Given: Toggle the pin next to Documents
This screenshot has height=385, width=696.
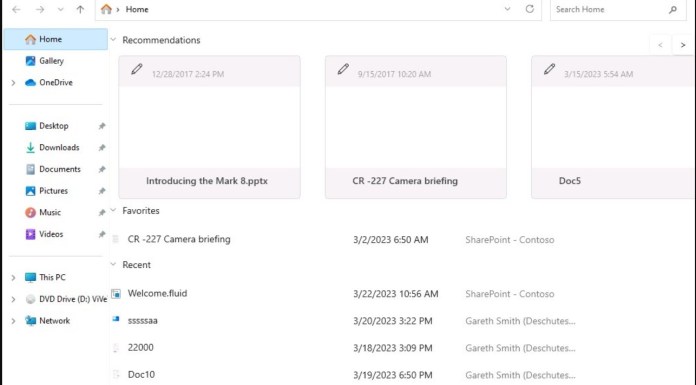Looking at the screenshot, I should [x=102, y=169].
